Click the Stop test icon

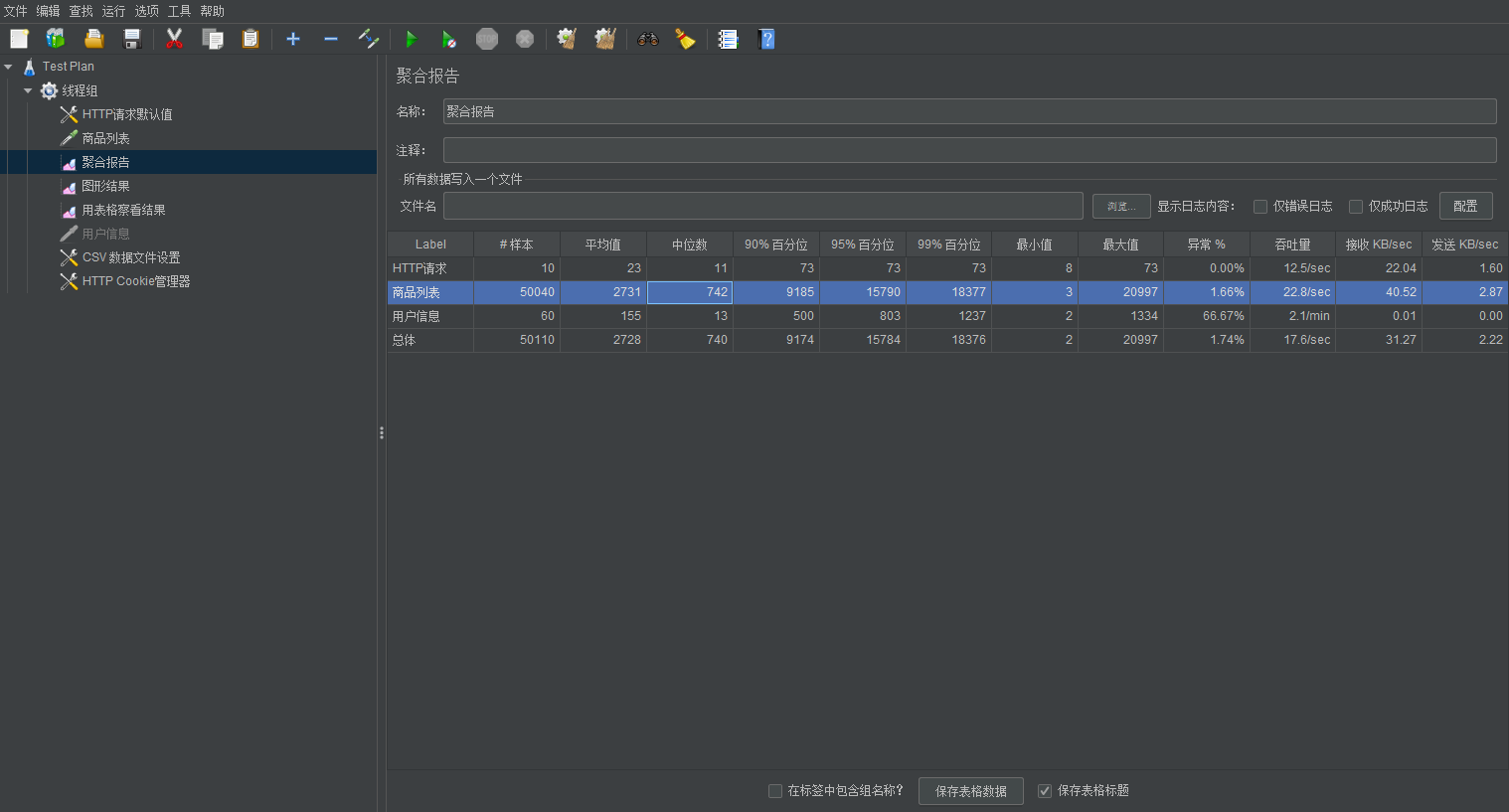click(487, 39)
